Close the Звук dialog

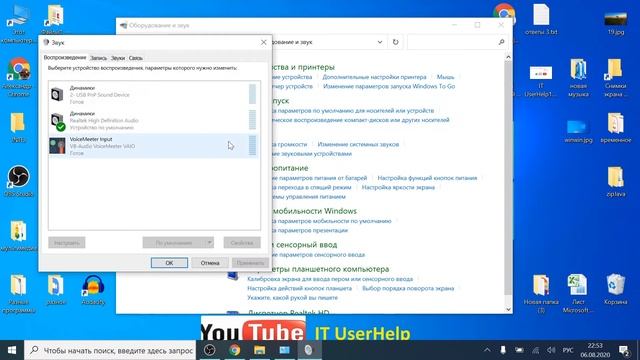(x=264, y=42)
